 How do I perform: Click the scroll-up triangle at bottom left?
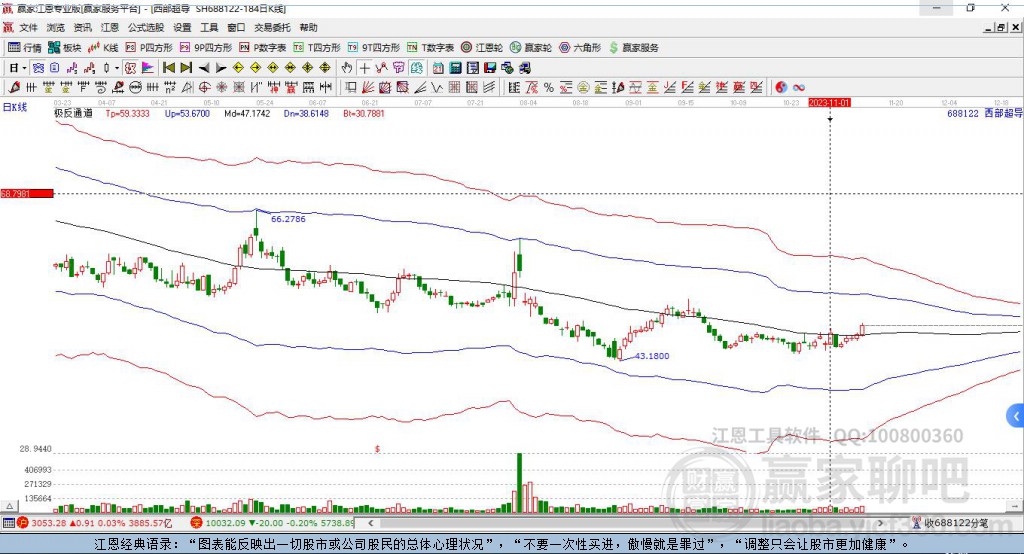pos(9,506)
